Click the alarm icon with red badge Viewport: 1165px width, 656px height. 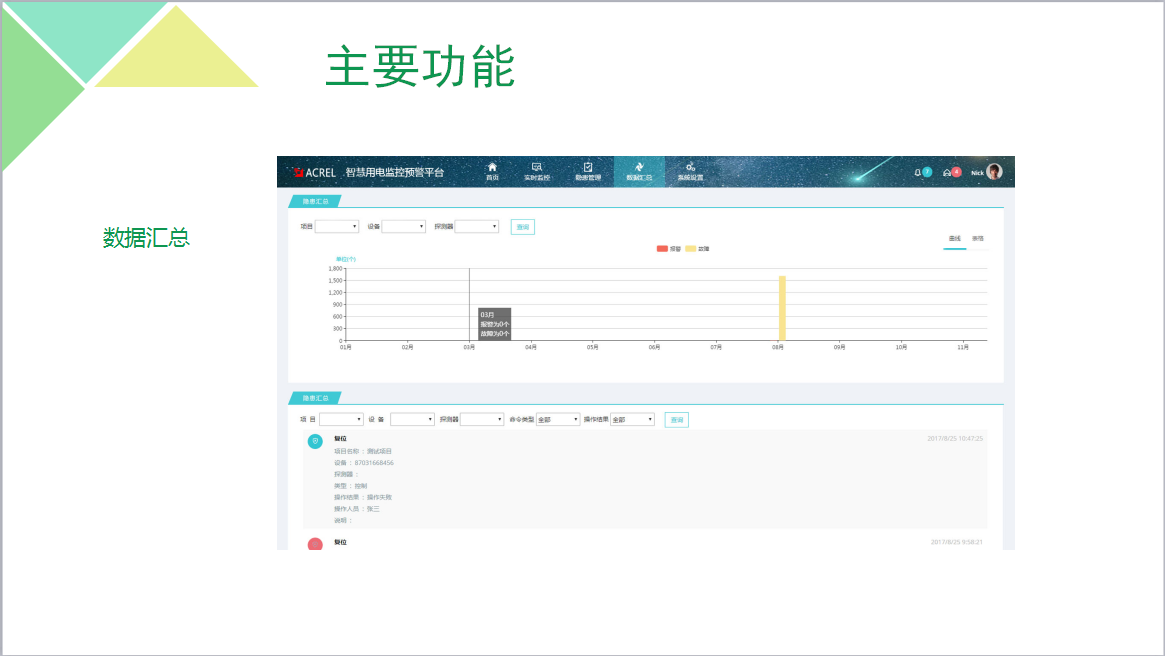(948, 172)
